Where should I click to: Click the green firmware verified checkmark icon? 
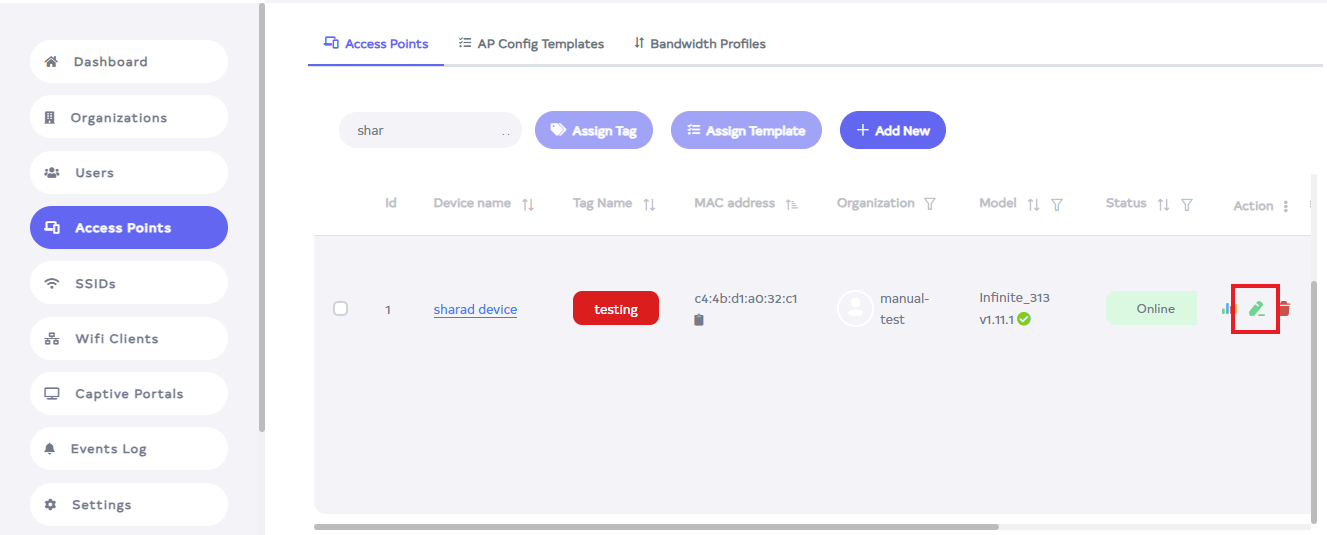[x=1024, y=320]
